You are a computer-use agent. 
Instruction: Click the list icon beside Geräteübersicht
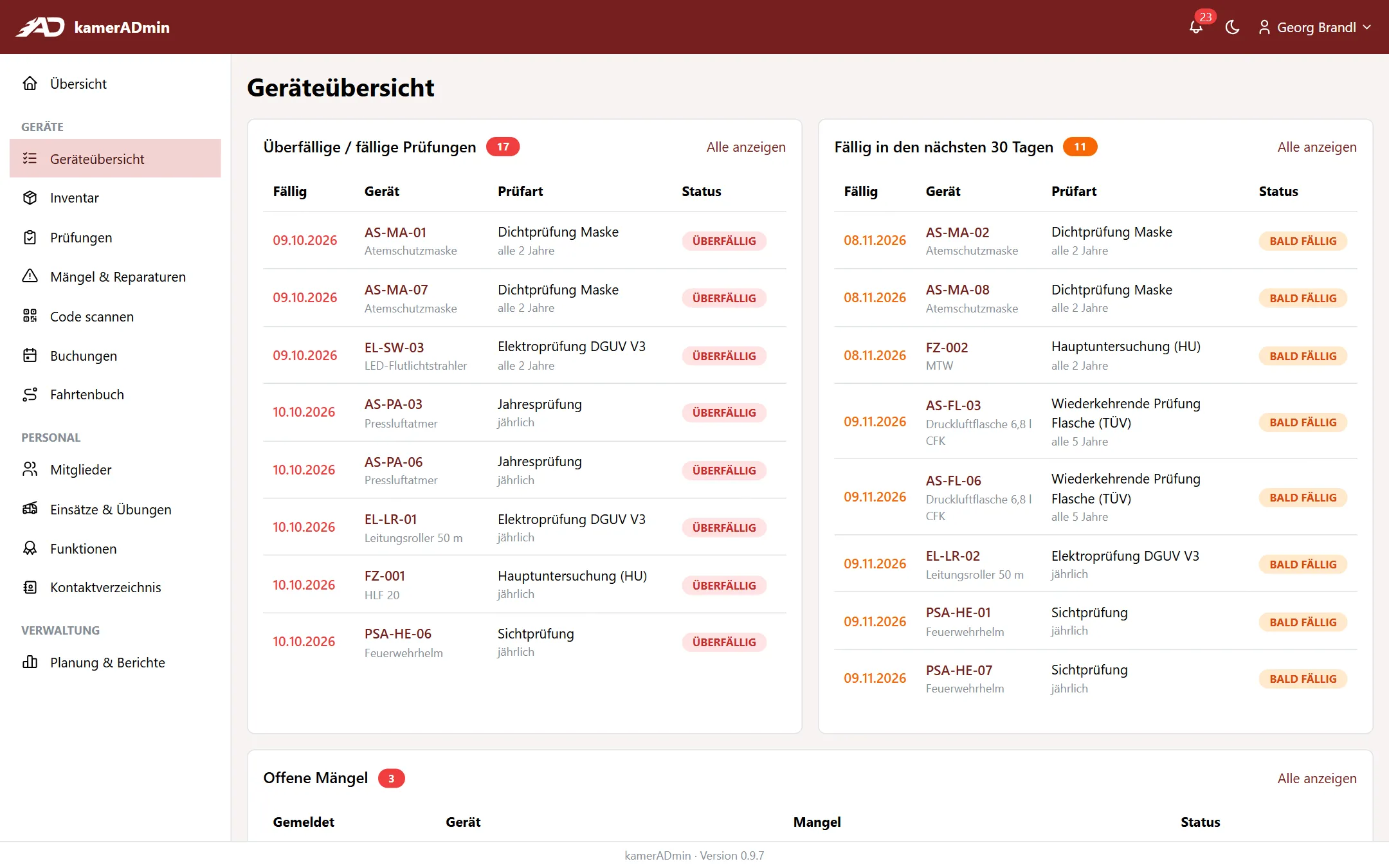pos(30,158)
